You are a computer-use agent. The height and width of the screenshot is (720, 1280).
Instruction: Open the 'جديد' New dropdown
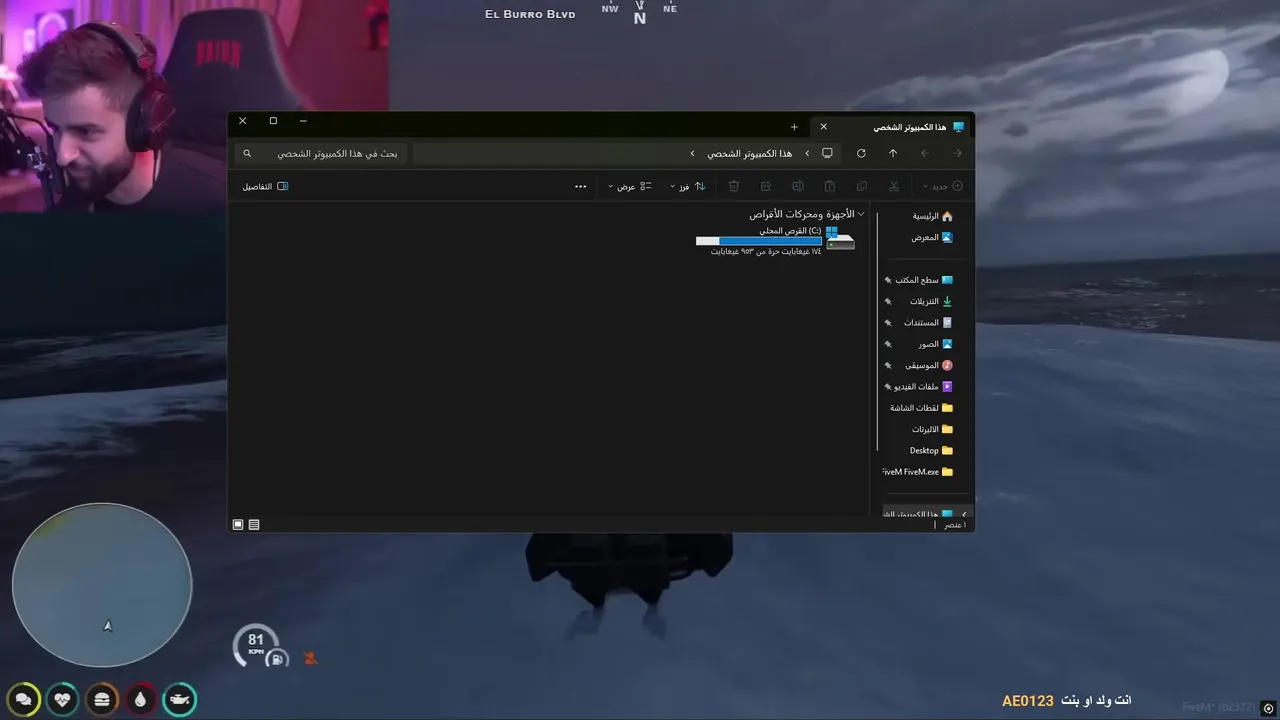pos(943,186)
